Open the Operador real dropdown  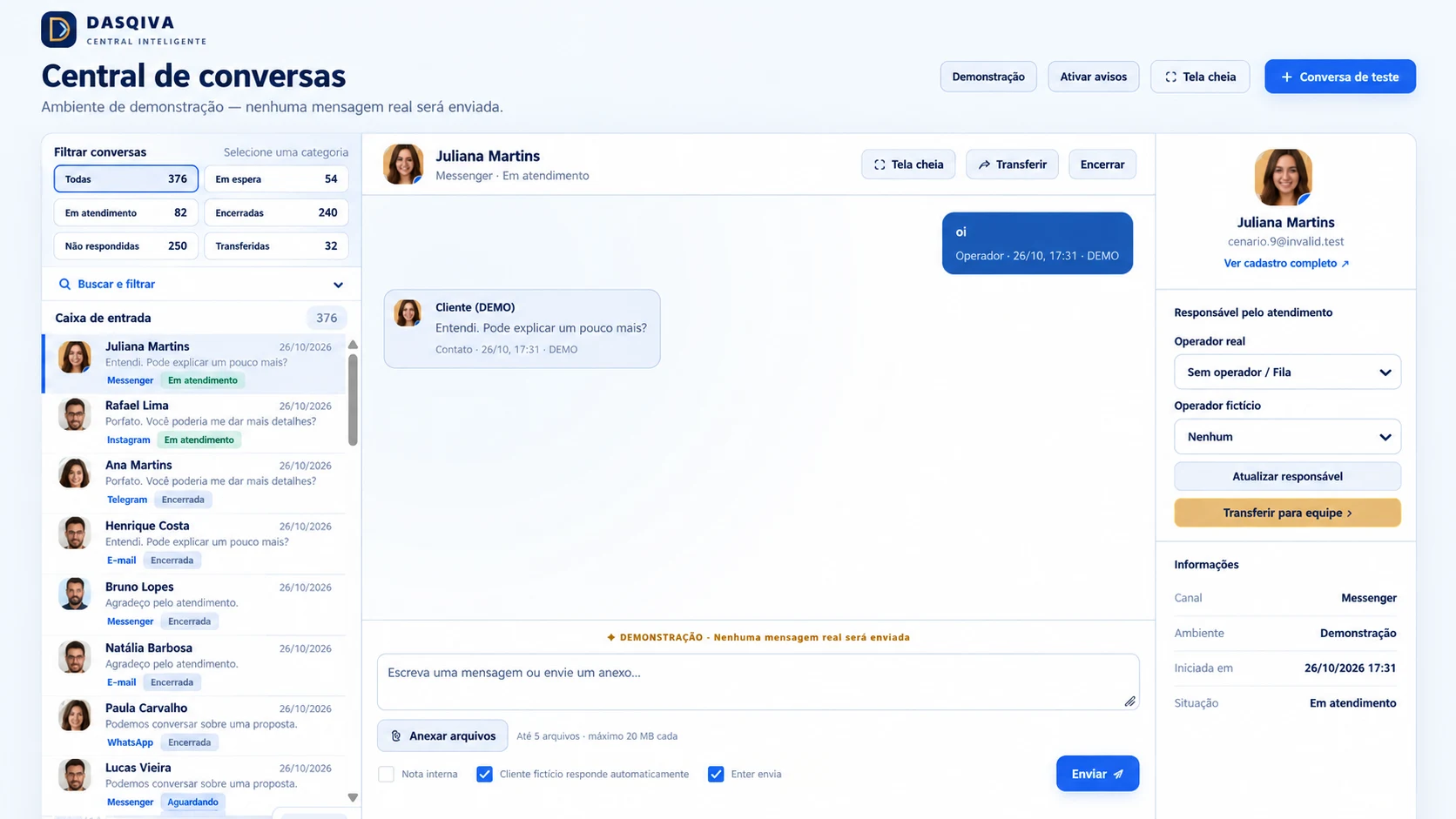(1287, 372)
